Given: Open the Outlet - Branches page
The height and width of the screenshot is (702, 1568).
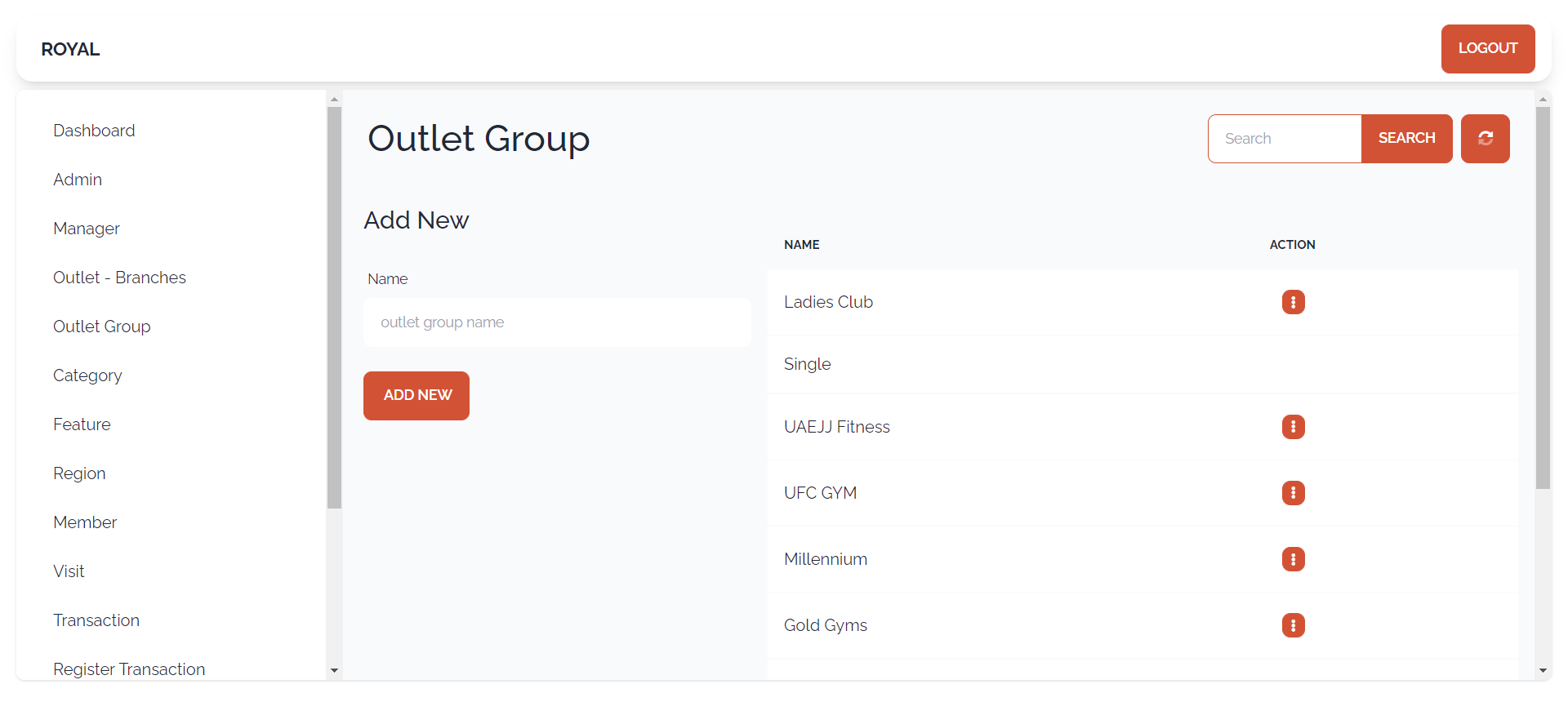Looking at the screenshot, I should coord(119,278).
